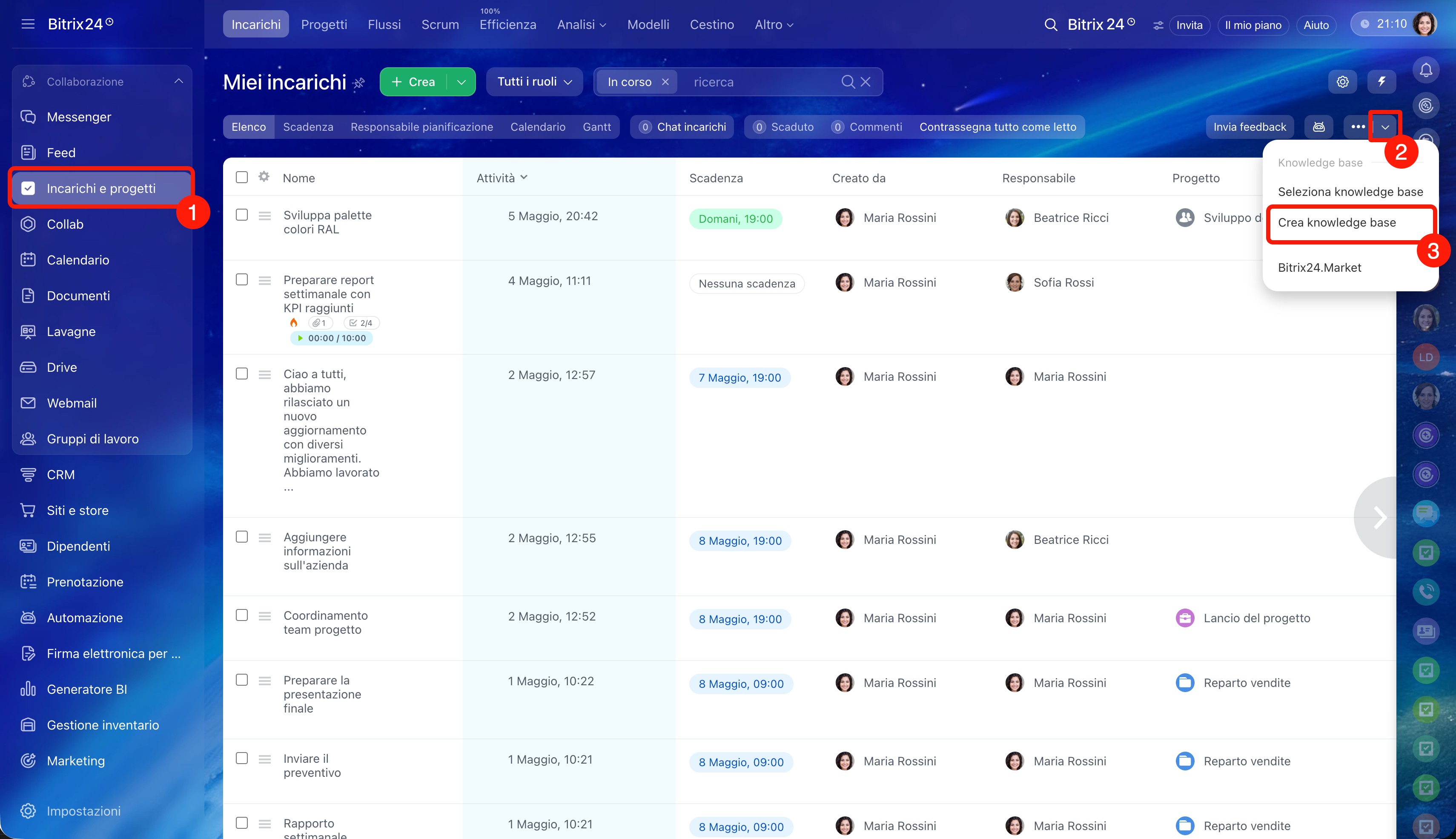Click the robot icon beside Invia feedback
1456x839 pixels.
click(x=1319, y=127)
